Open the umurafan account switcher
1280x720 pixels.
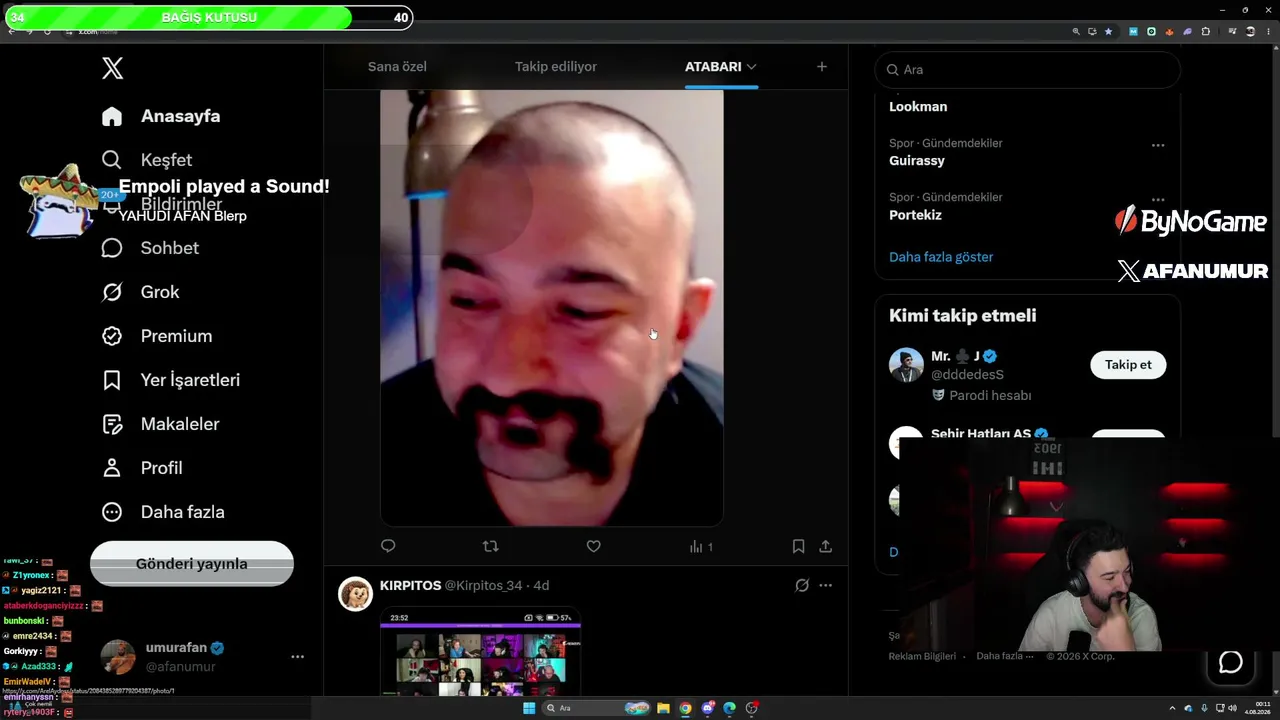coord(190,657)
